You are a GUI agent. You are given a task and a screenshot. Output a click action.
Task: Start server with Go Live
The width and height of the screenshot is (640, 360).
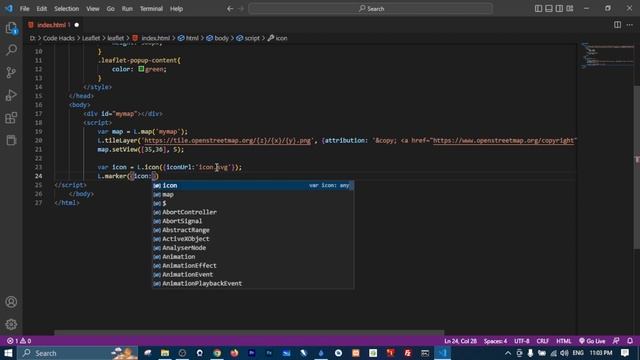pos(592,341)
